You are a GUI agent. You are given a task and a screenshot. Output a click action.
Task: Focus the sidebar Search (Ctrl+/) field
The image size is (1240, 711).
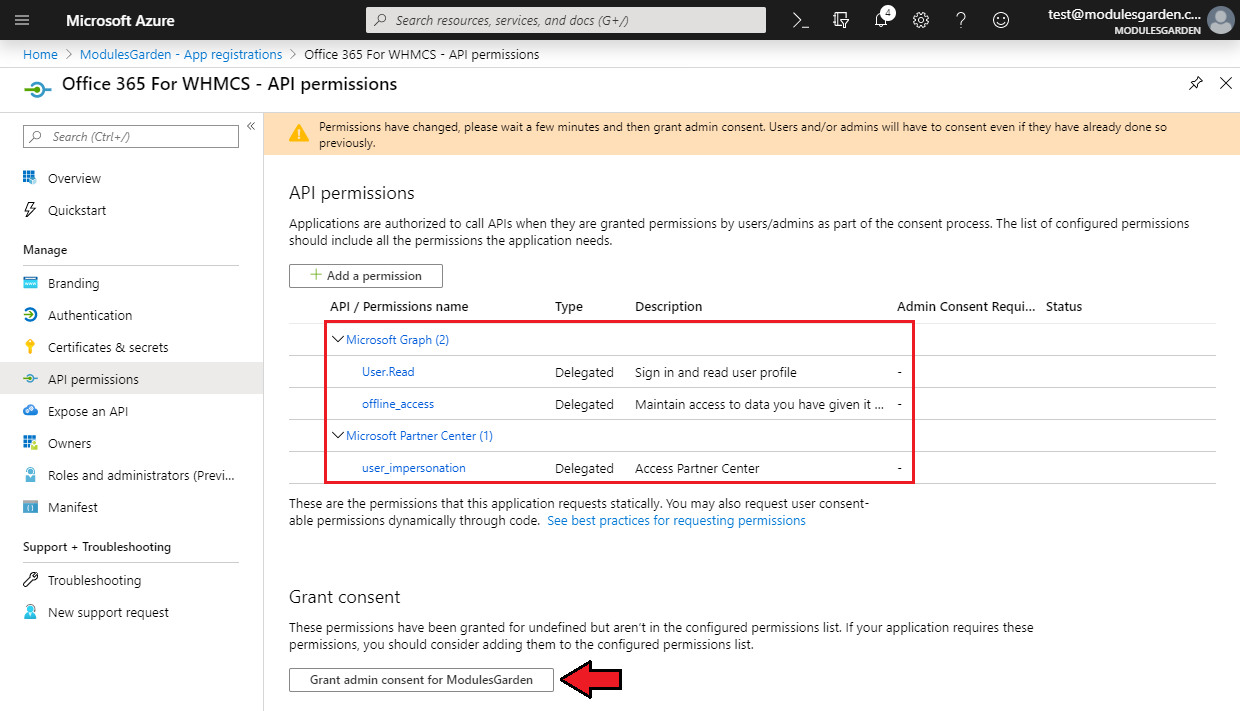pos(131,136)
